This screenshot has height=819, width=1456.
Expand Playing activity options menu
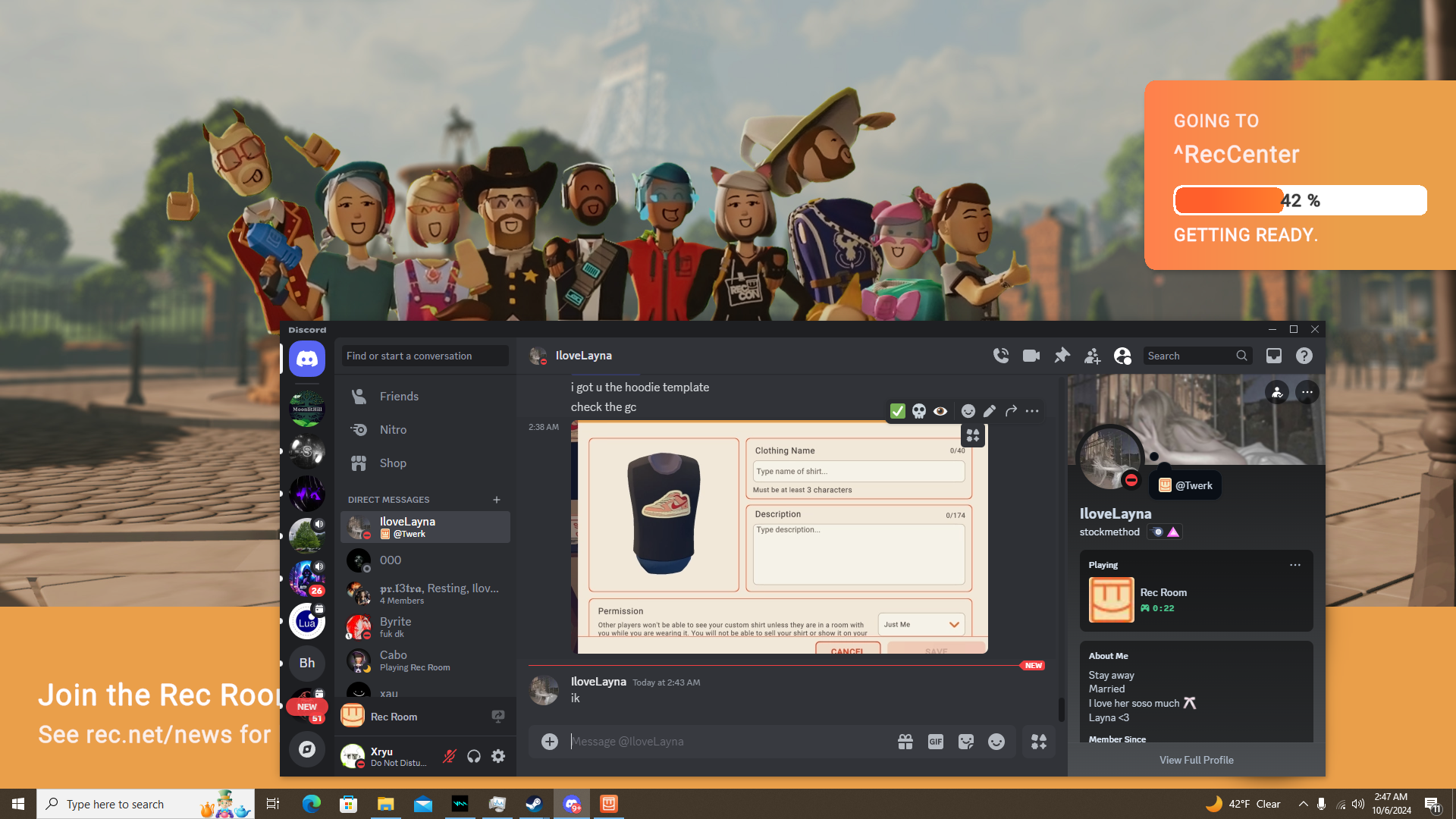tap(1295, 565)
